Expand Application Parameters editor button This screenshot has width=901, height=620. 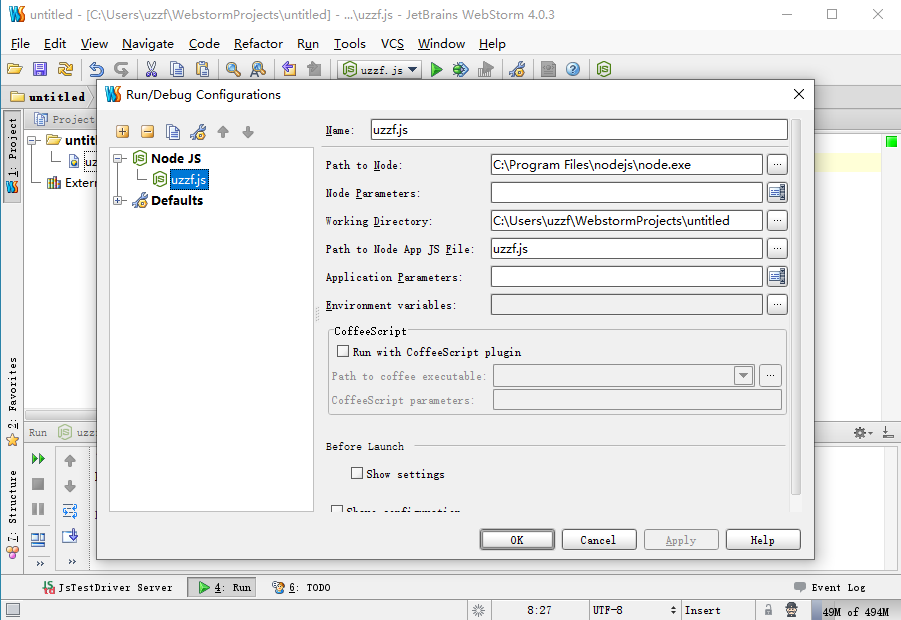[777, 276]
